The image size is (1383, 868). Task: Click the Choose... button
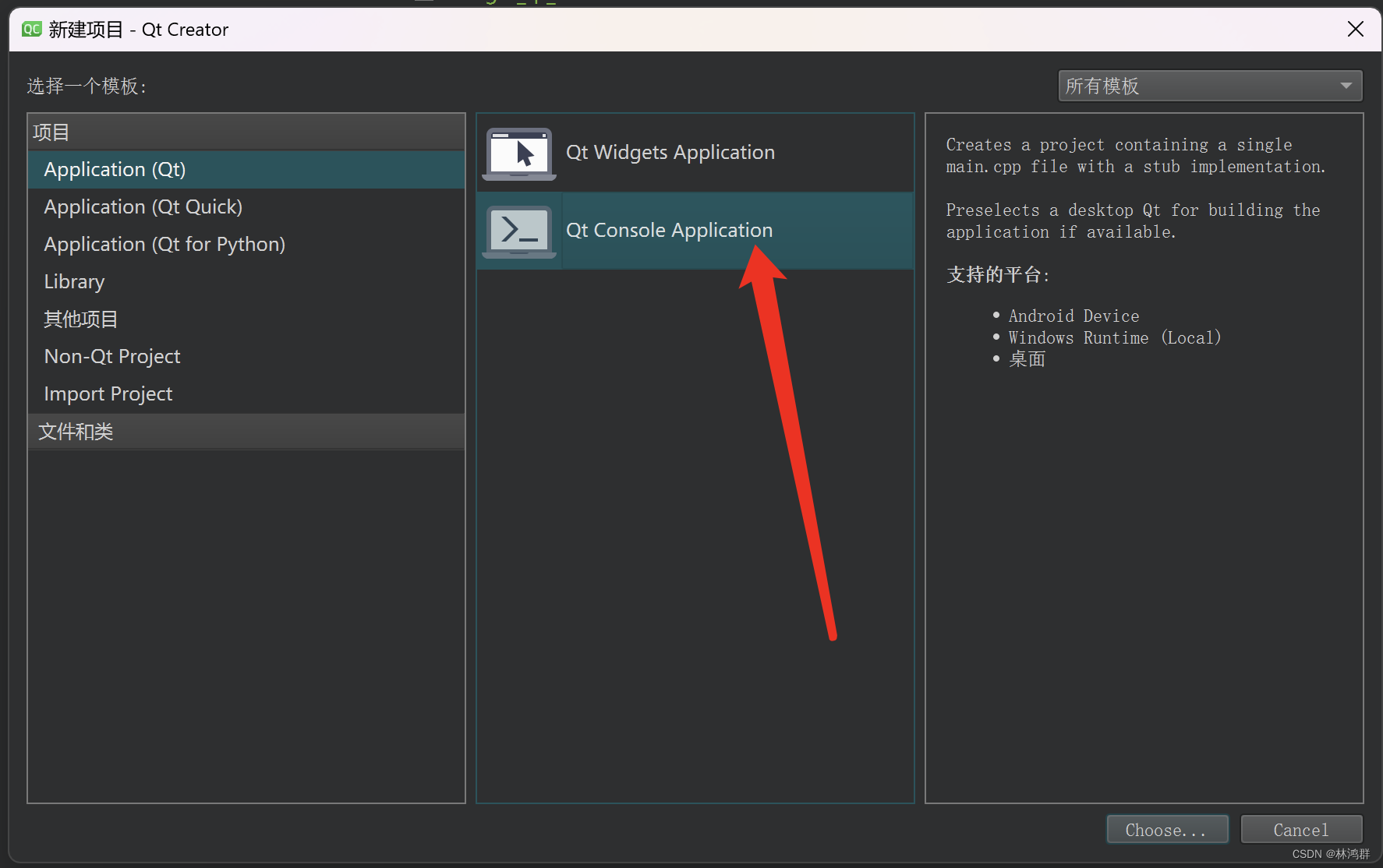[1167, 830]
